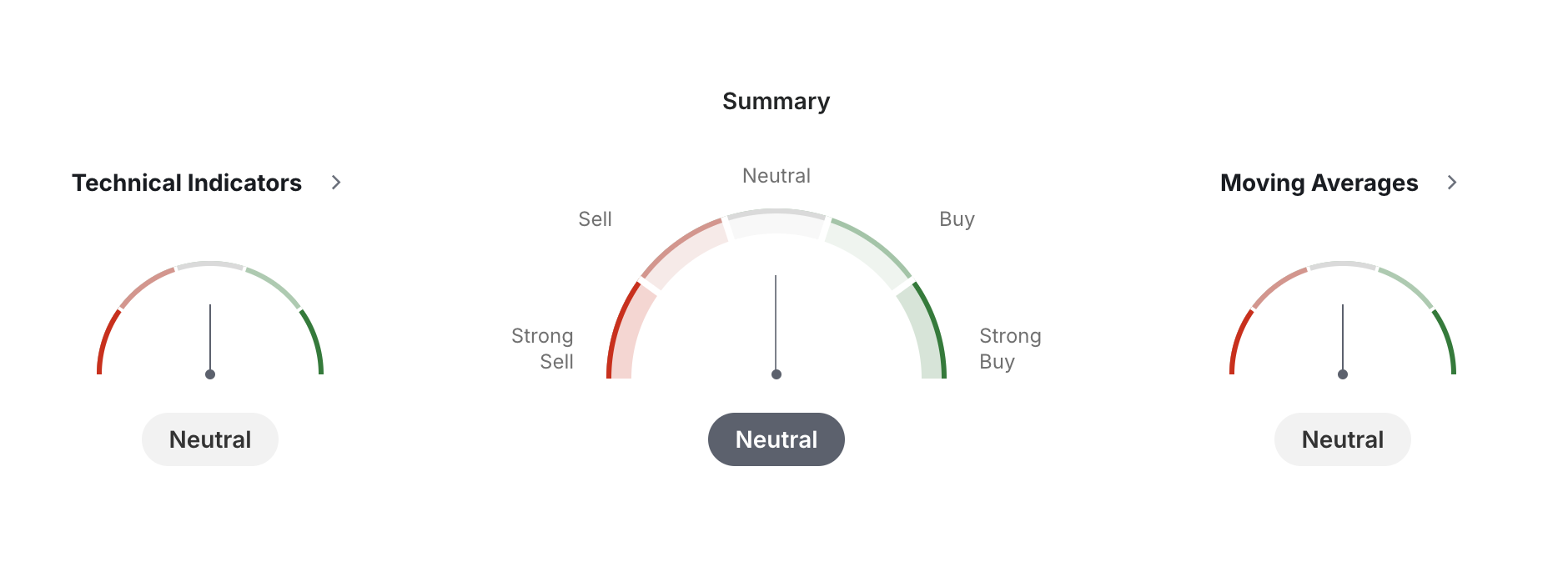Click Neutral label above summary gauge
The height and width of the screenshot is (567, 1568).
point(776,176)
